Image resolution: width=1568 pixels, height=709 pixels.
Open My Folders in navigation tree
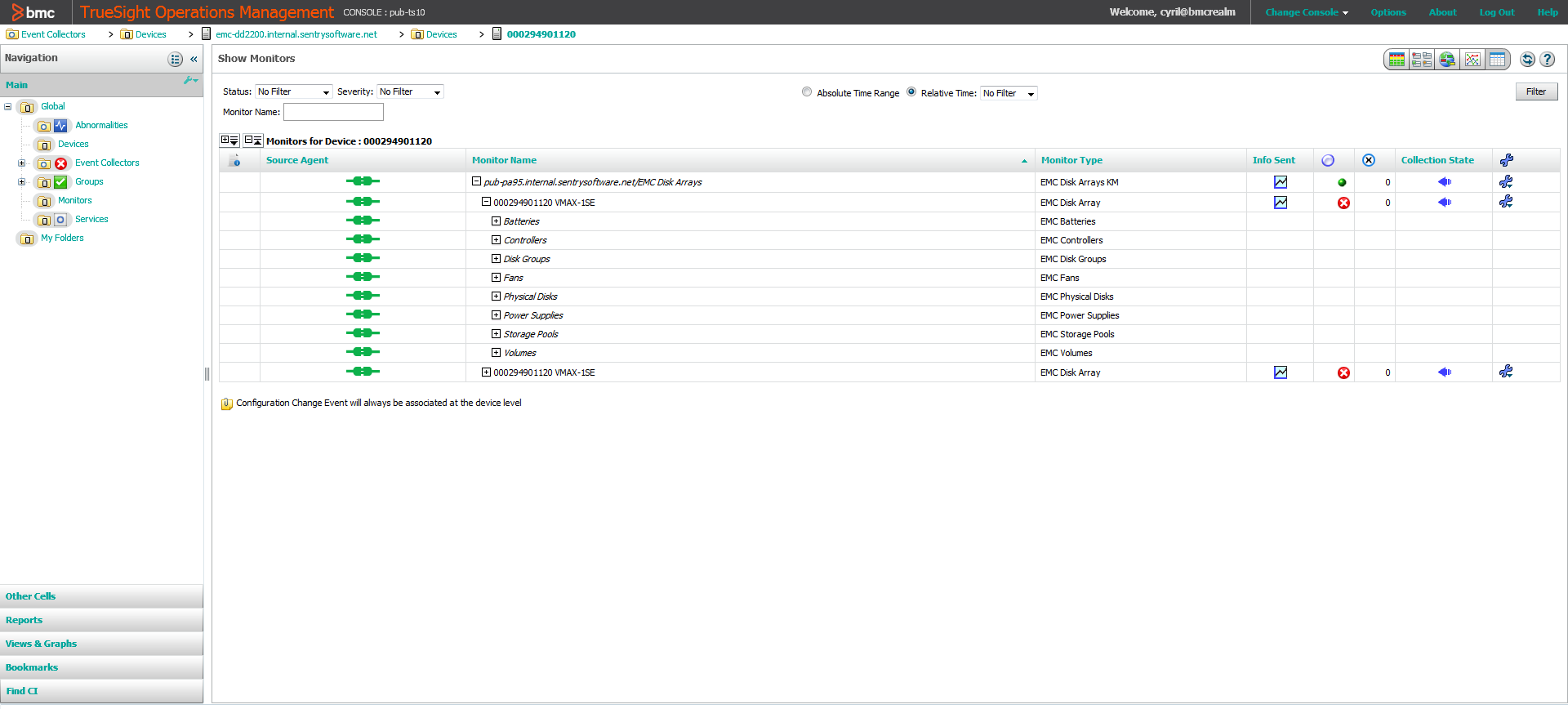[x=62, y=238]
